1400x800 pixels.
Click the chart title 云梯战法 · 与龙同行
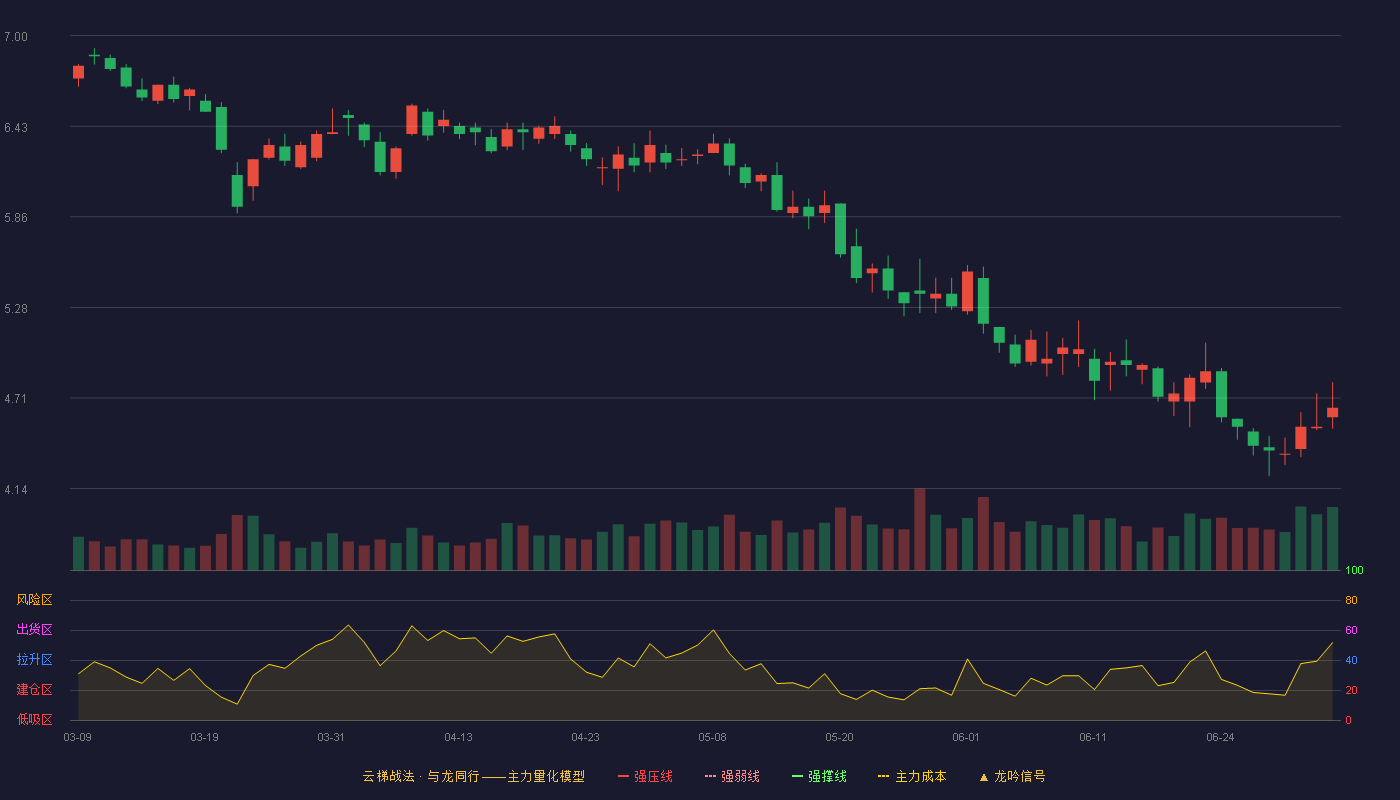click(420, 776)
